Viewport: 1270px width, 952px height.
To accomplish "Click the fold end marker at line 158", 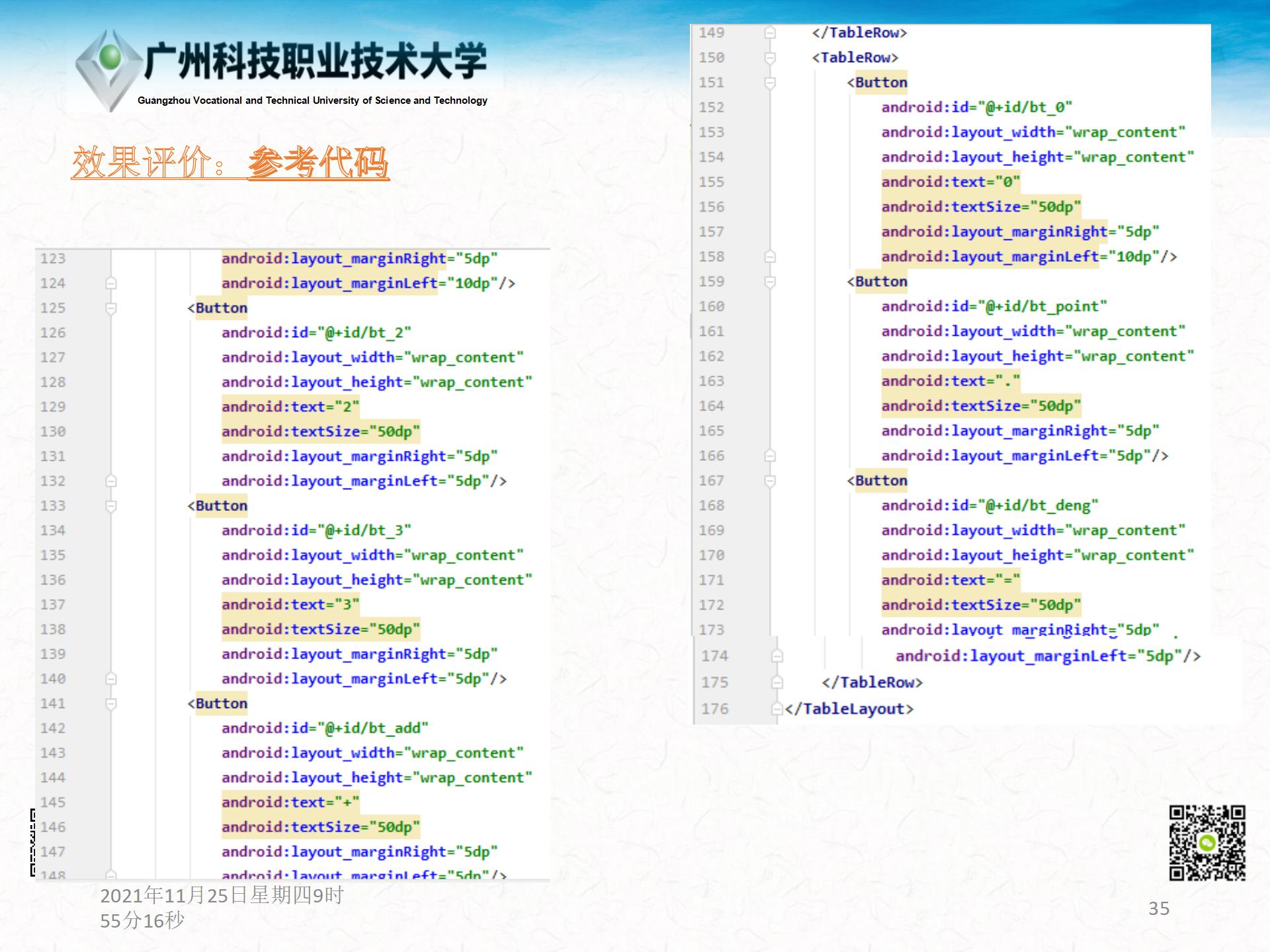I will [x=770, y=257].
